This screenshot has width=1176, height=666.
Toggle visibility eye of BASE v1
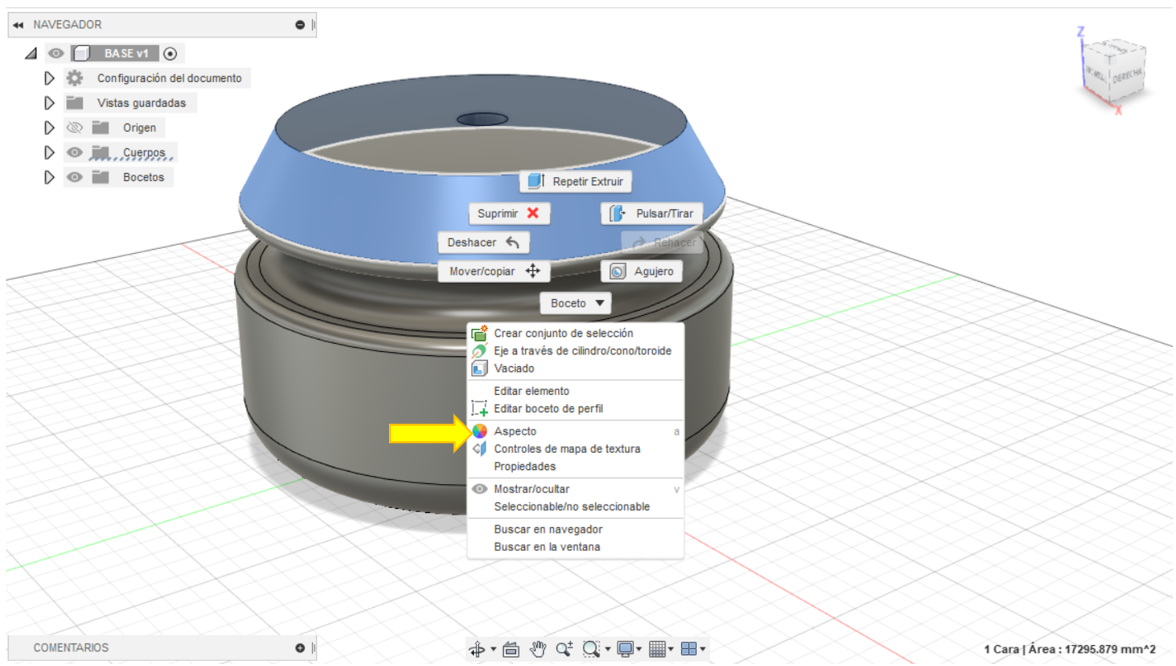click(56, 53)
